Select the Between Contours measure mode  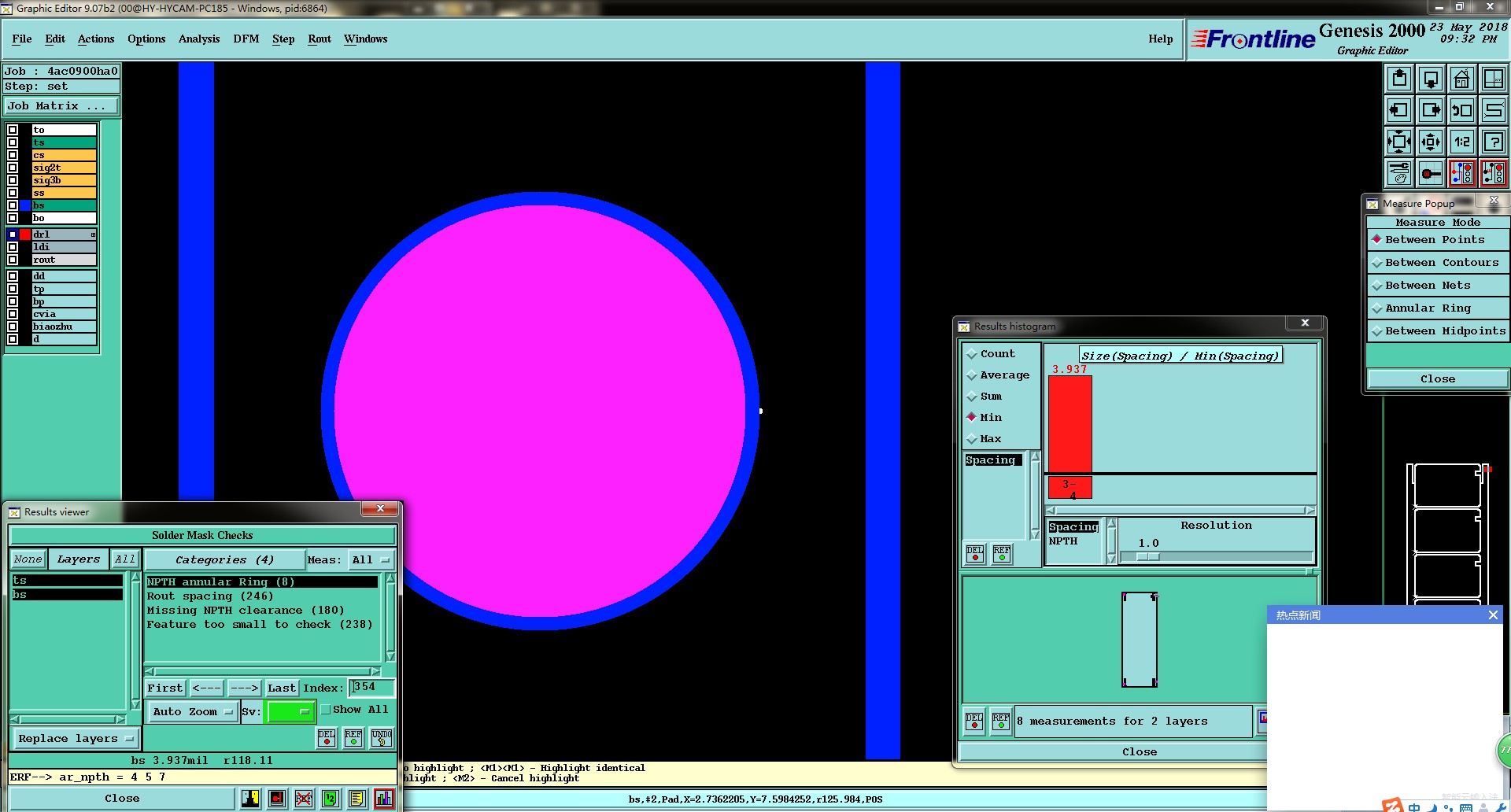click(1438, 263)
